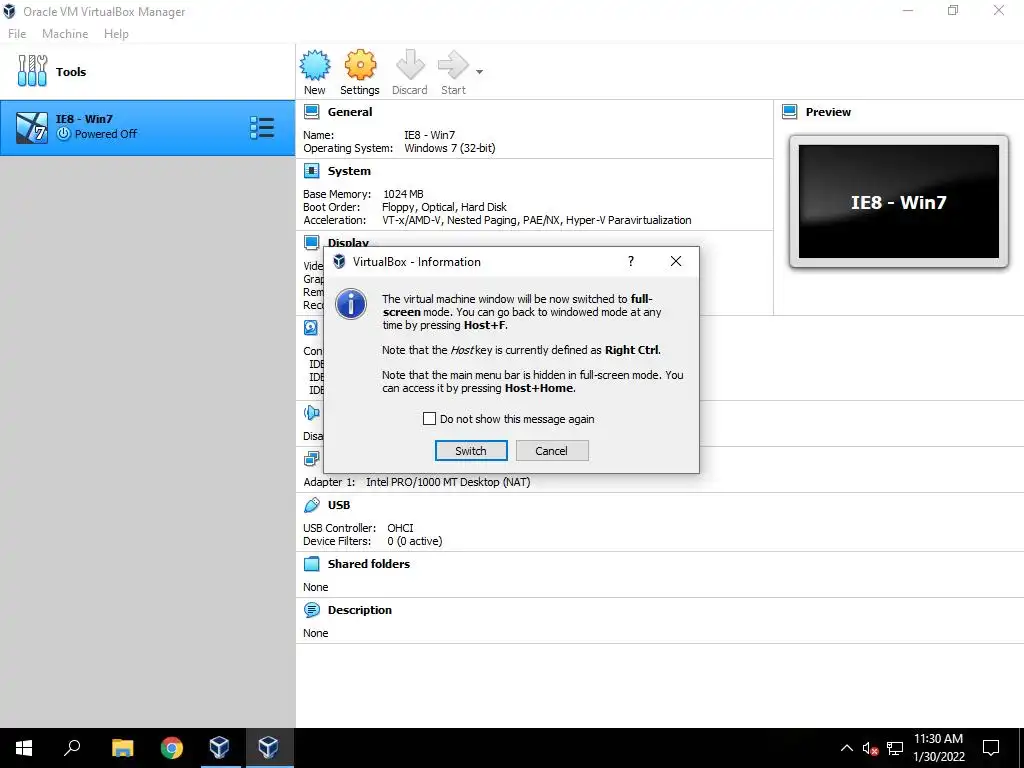1024x768 pixels.
Task: Select the IE8 - Win7 virtual machine
Action: coord(148,127)
